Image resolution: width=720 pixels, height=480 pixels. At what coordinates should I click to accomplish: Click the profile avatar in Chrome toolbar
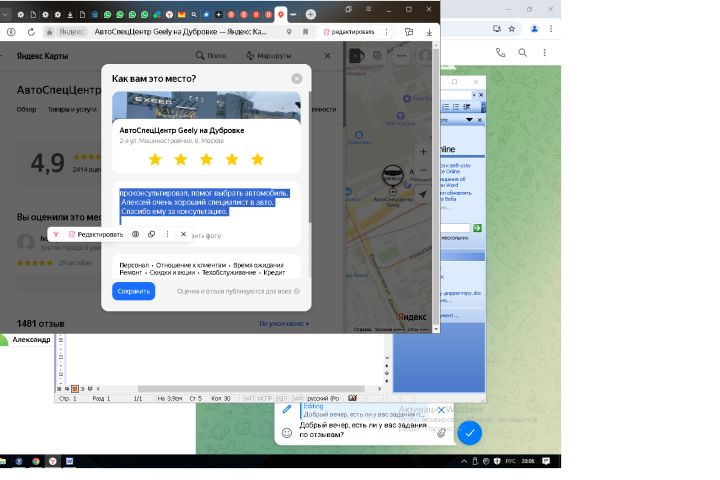click(x=534, y=28)
